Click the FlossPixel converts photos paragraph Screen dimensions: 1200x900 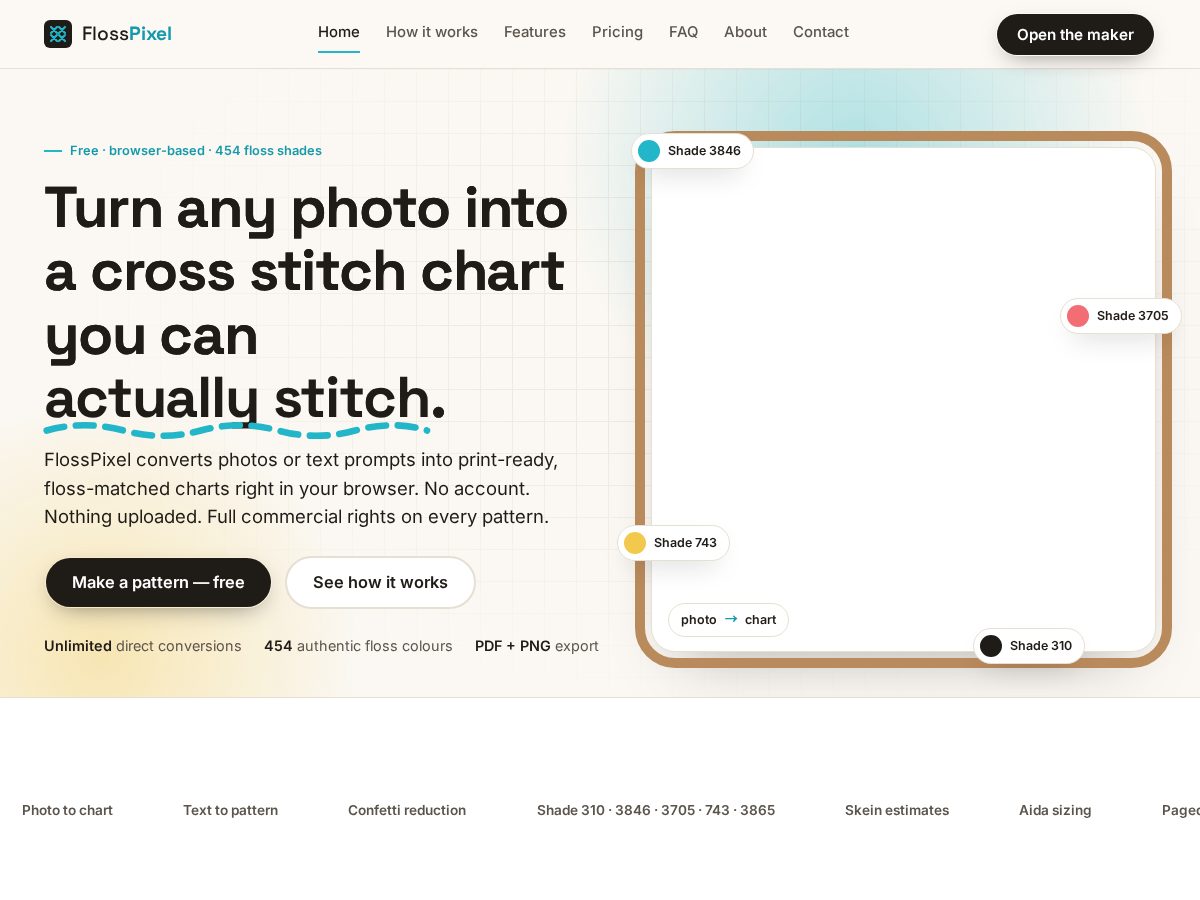click(301, 489)
